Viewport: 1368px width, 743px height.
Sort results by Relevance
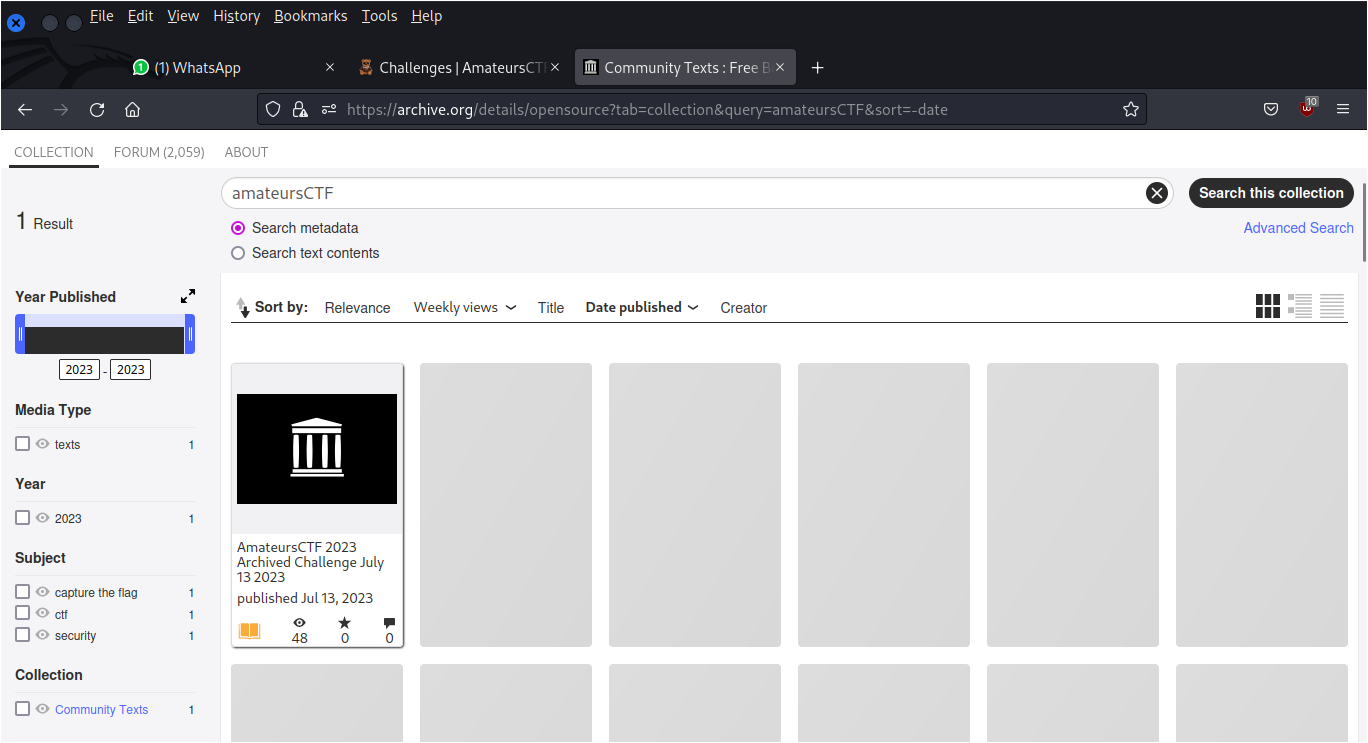357,308
